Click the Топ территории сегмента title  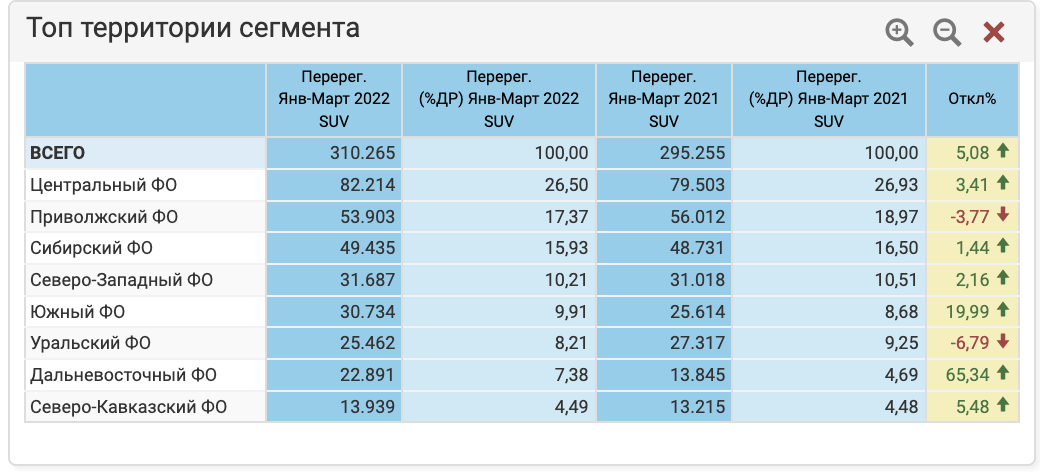(x=192, y=28)
